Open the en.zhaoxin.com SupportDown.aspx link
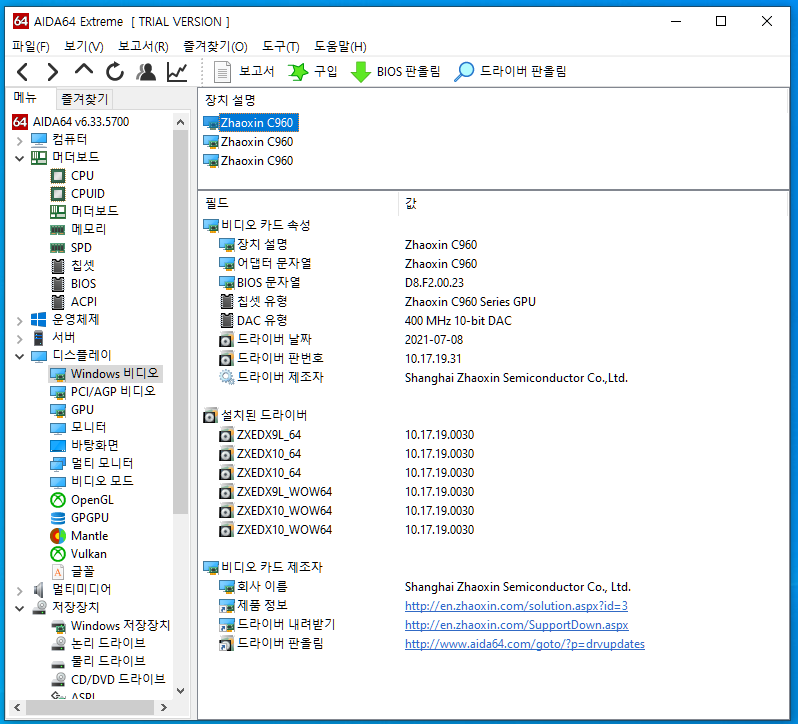The width and height of the screenshot is (798, 724). tap(517, 625)
